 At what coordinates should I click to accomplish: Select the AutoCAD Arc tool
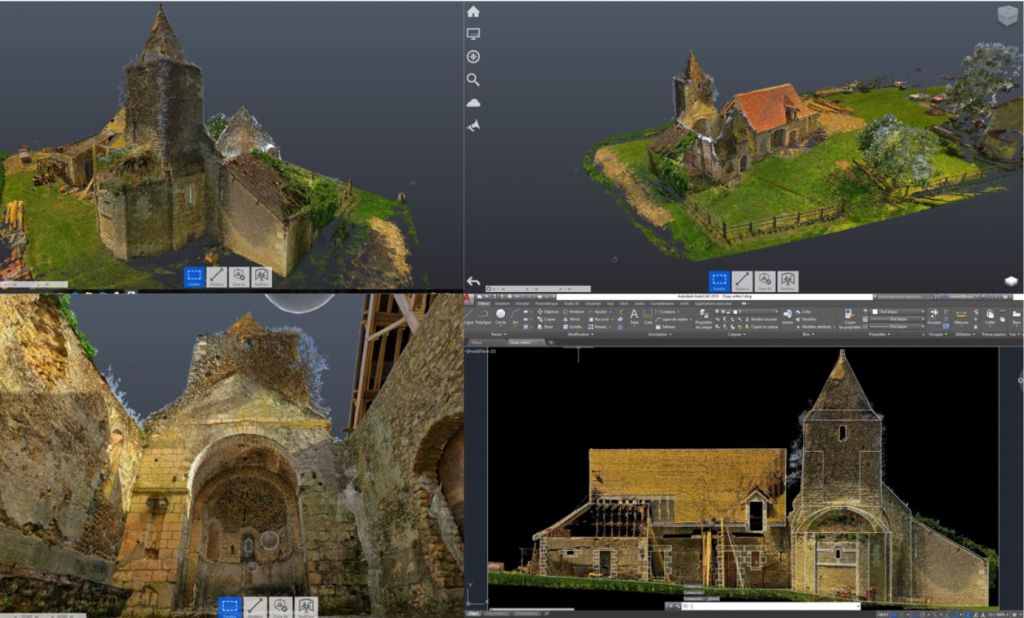[516, 317]
